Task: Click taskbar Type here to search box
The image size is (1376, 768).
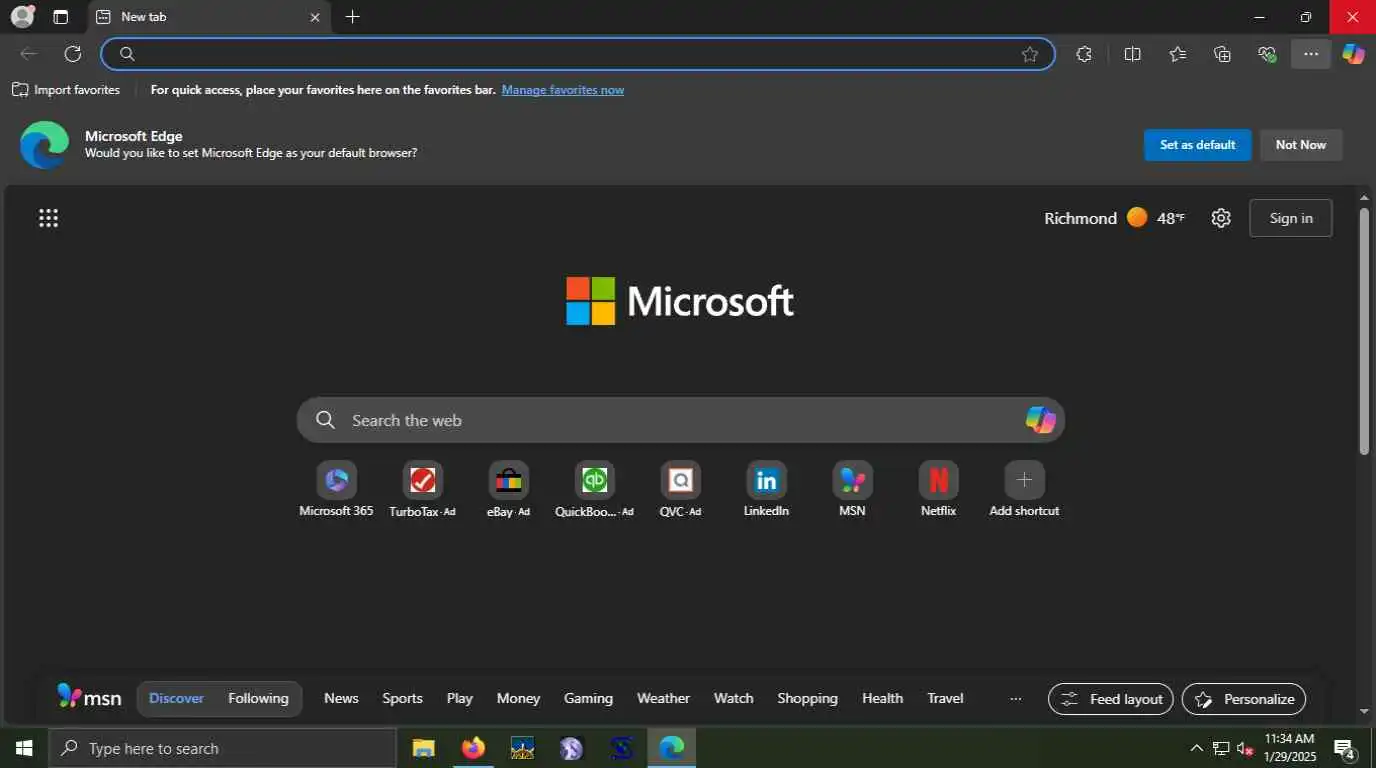Action: coord(222,748)
